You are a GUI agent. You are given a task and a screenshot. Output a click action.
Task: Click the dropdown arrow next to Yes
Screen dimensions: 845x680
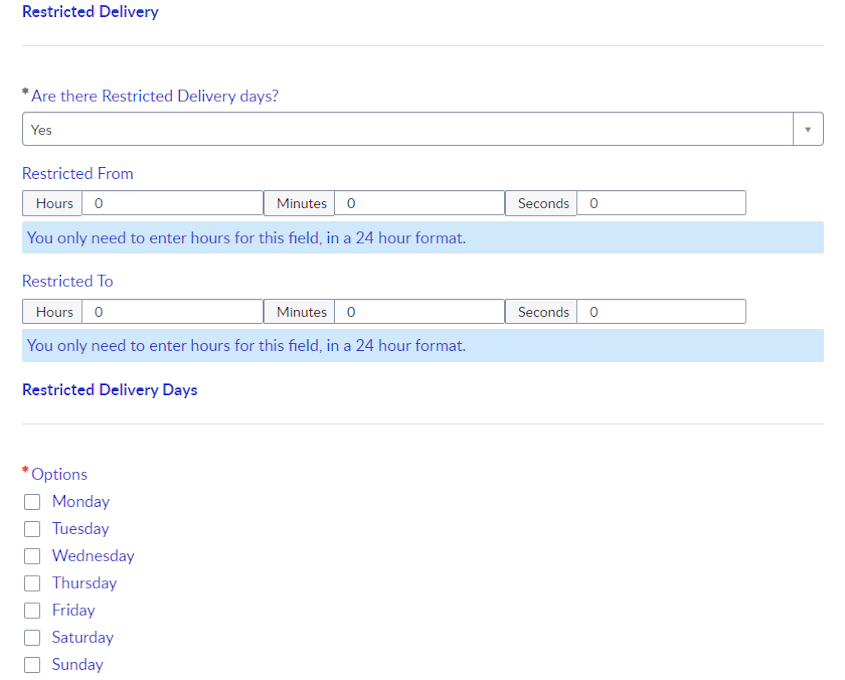(808, 128)
